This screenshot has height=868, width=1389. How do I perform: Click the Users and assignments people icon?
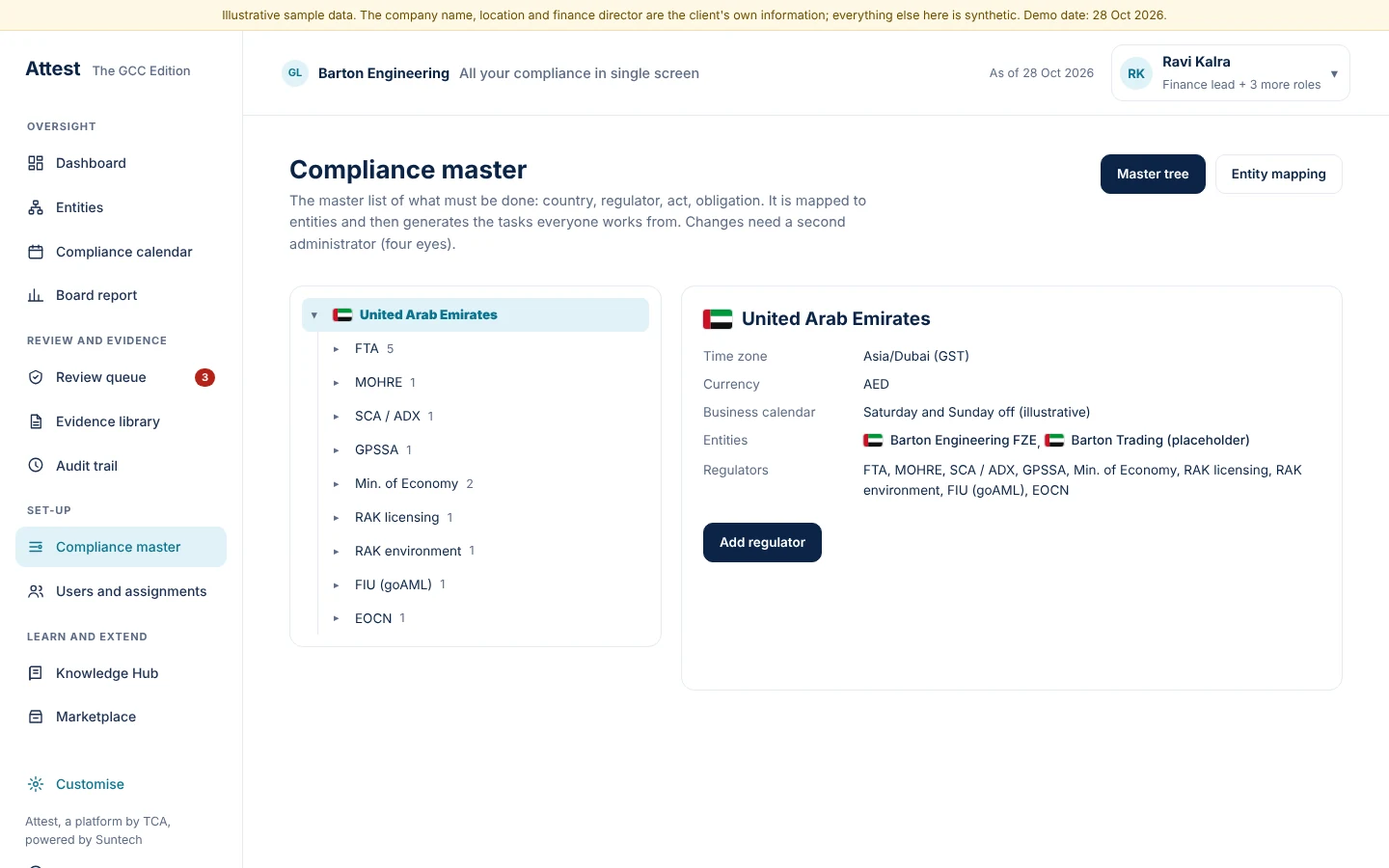coord(36,591)
